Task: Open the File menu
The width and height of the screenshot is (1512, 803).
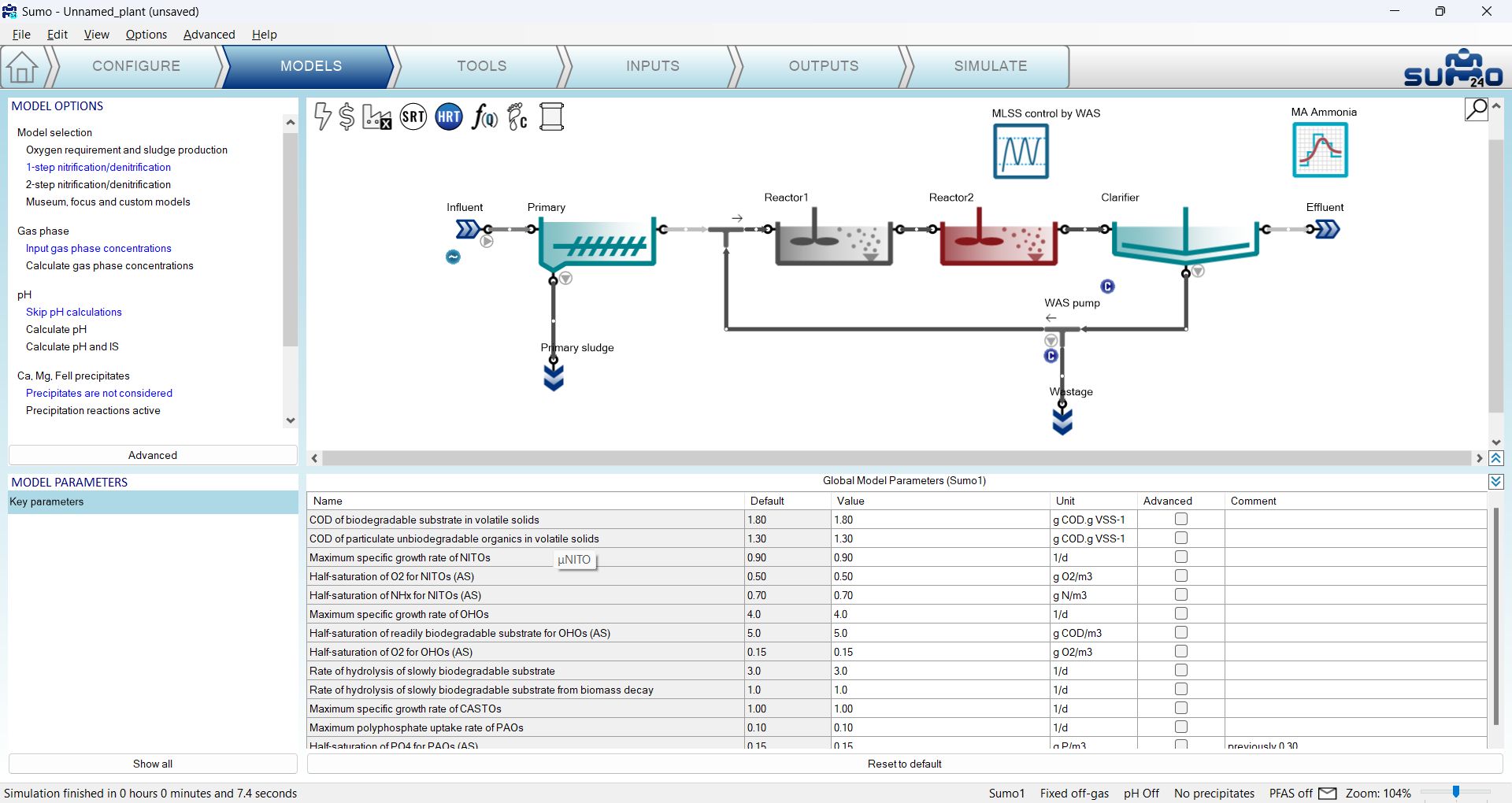Action: coord(21,35)
